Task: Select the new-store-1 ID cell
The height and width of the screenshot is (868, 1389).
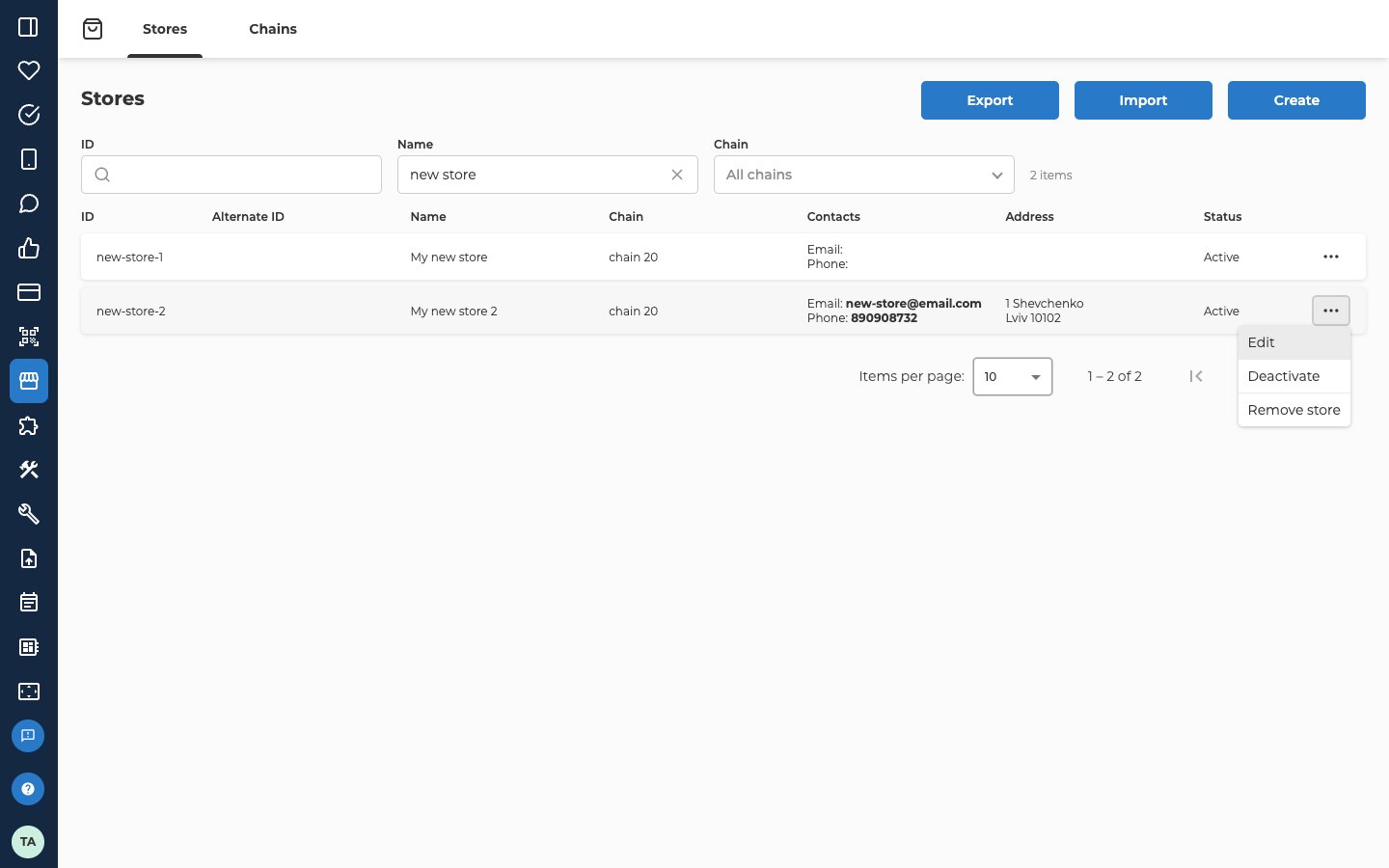Action: pos(130,258)
